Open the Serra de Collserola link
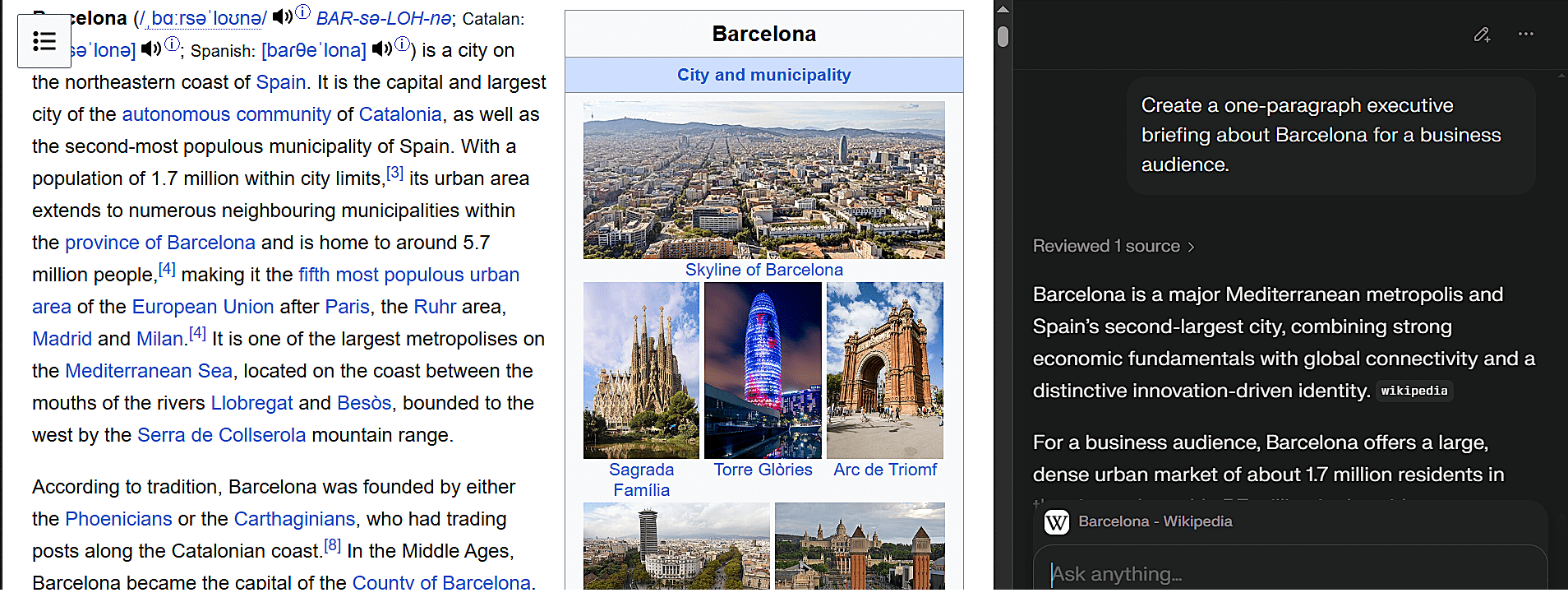This screenshot has width=1568, height=602. point(222,435)
